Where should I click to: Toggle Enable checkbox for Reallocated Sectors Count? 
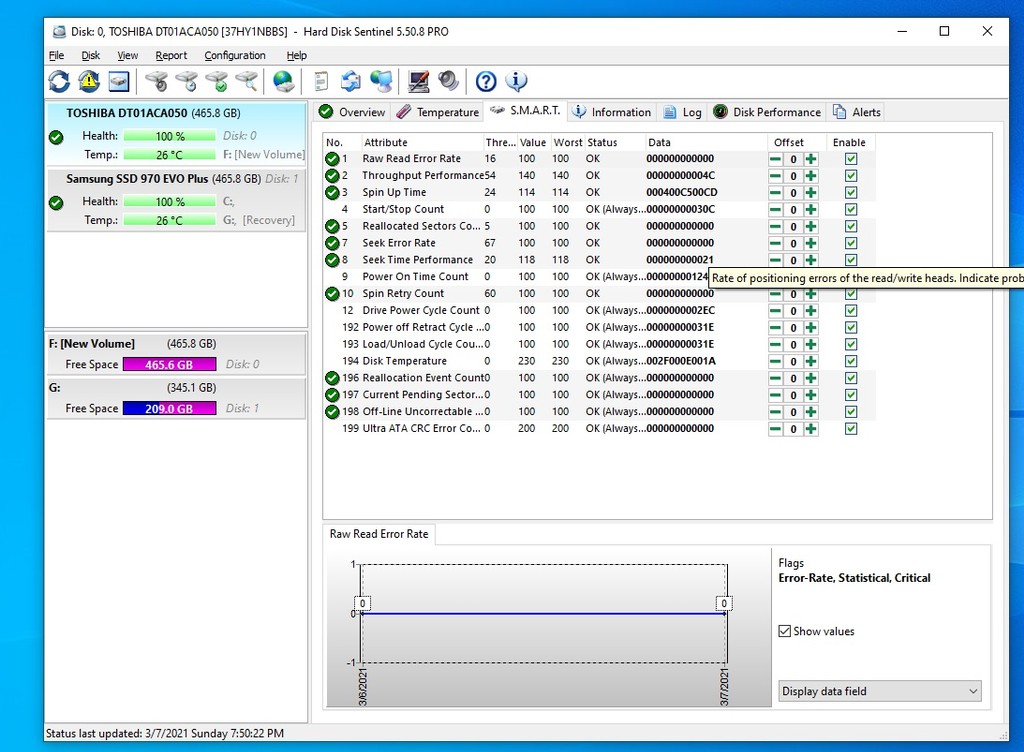[851, 227]
